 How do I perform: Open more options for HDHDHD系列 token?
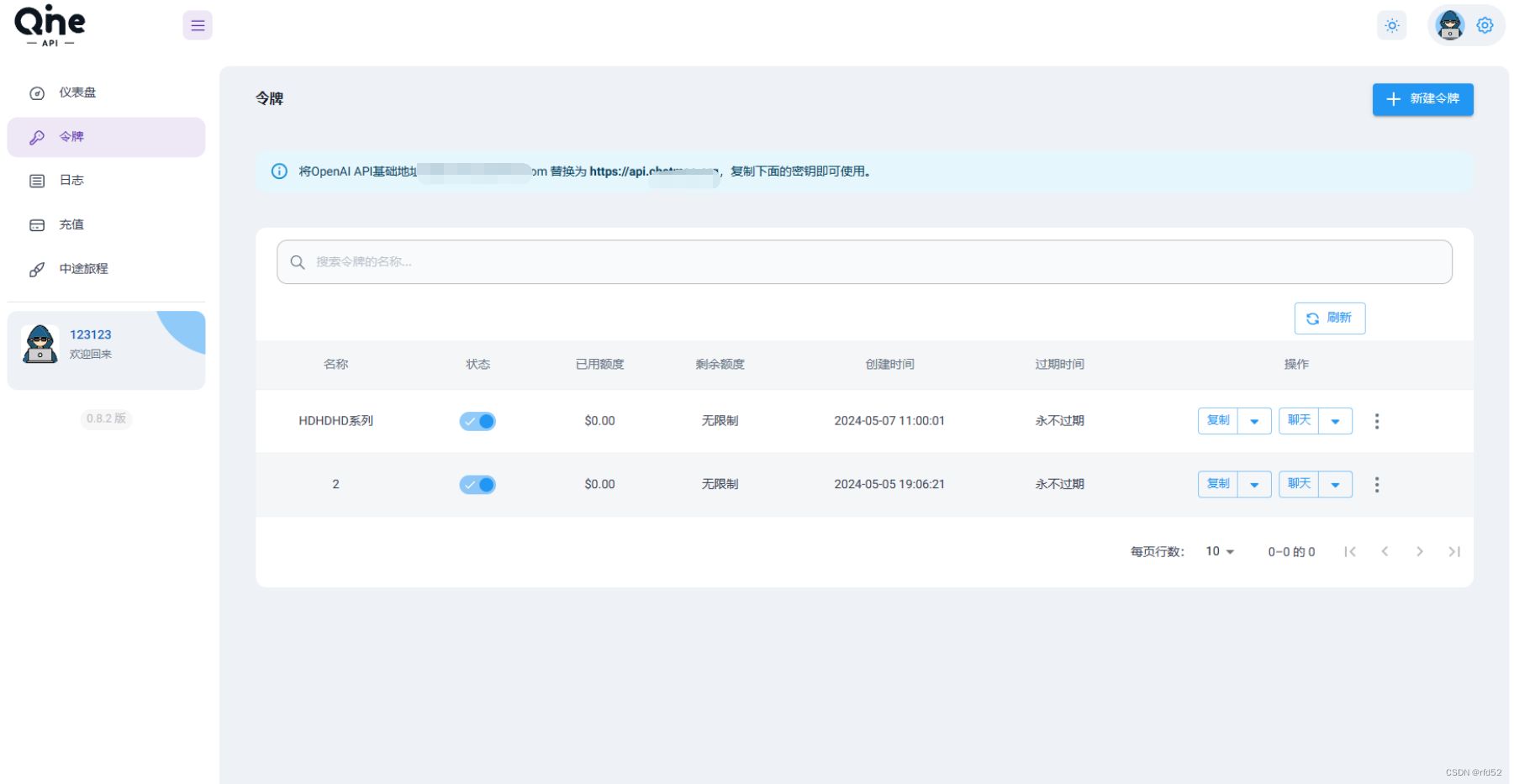tap(1376, 421)
